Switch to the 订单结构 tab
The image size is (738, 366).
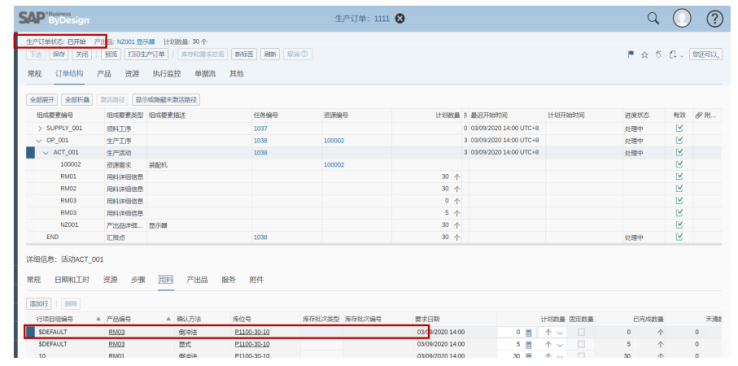[x=69, y=73]
